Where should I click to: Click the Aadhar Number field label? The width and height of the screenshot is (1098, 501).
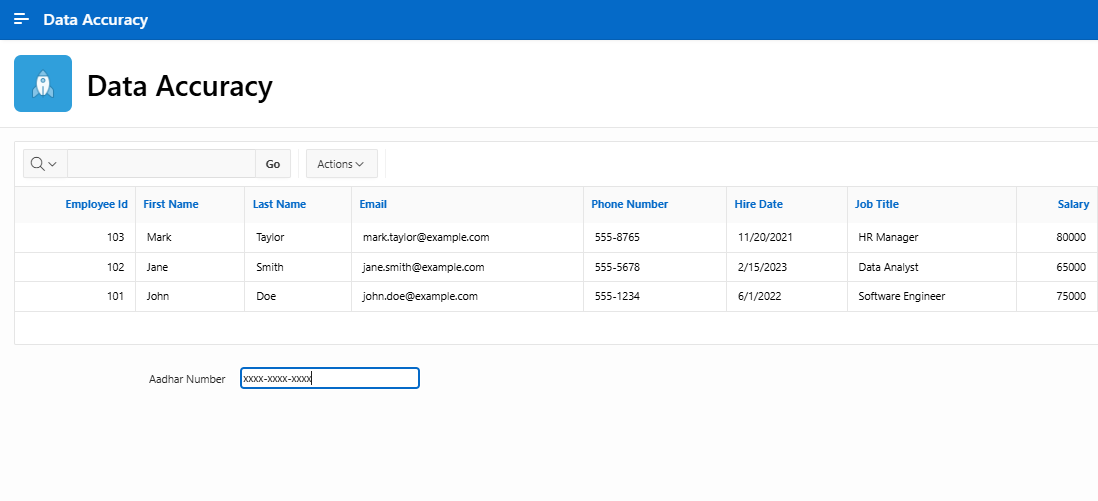(187, 379)
